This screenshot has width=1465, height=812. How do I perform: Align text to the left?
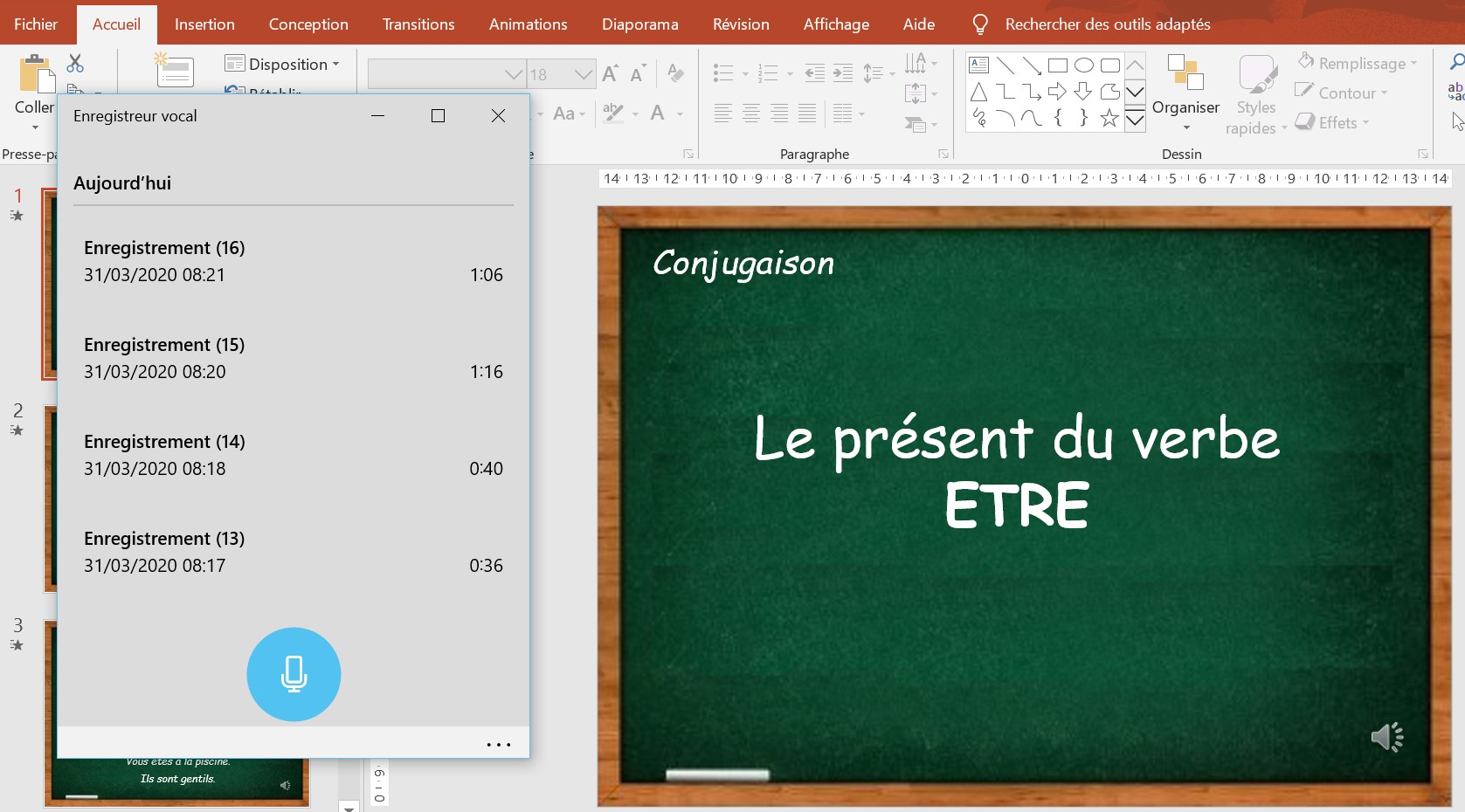[722, 113]
